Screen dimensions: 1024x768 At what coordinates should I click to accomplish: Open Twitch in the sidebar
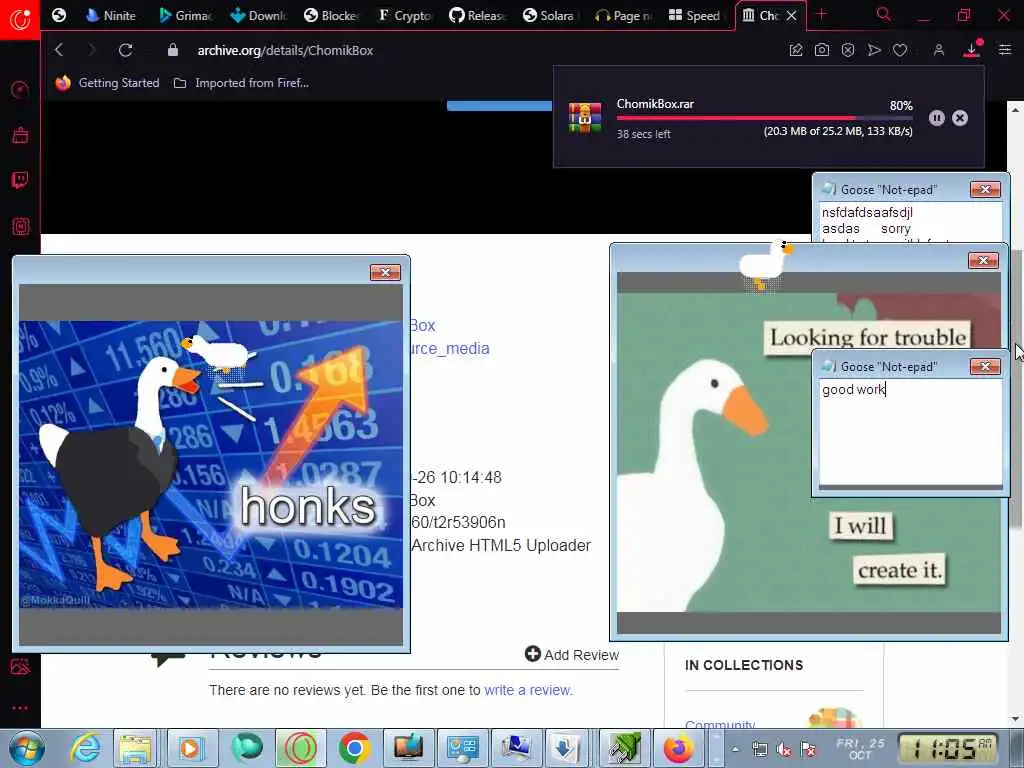coord(20,180)
